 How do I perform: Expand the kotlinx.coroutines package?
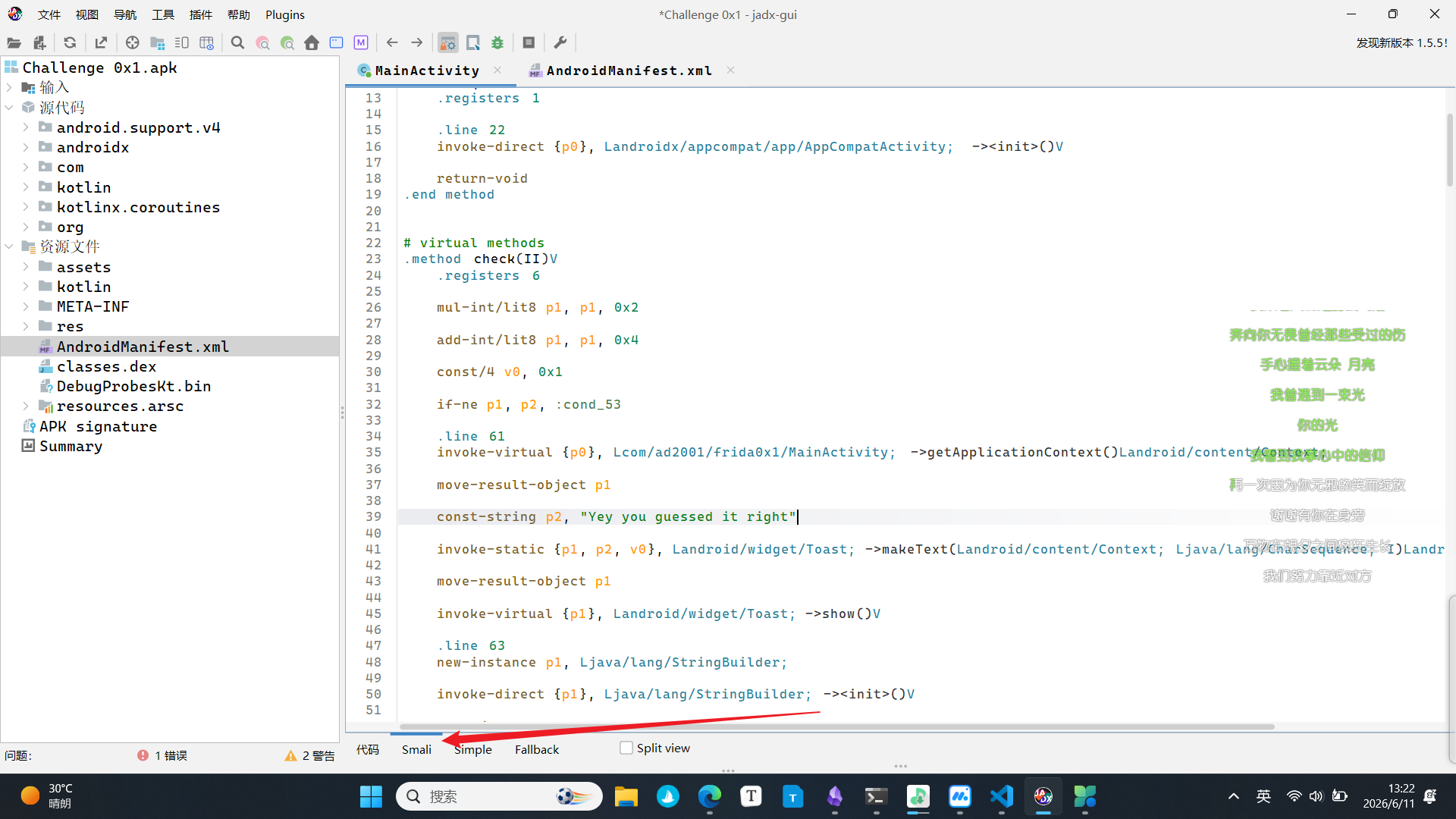click(26, 207)
